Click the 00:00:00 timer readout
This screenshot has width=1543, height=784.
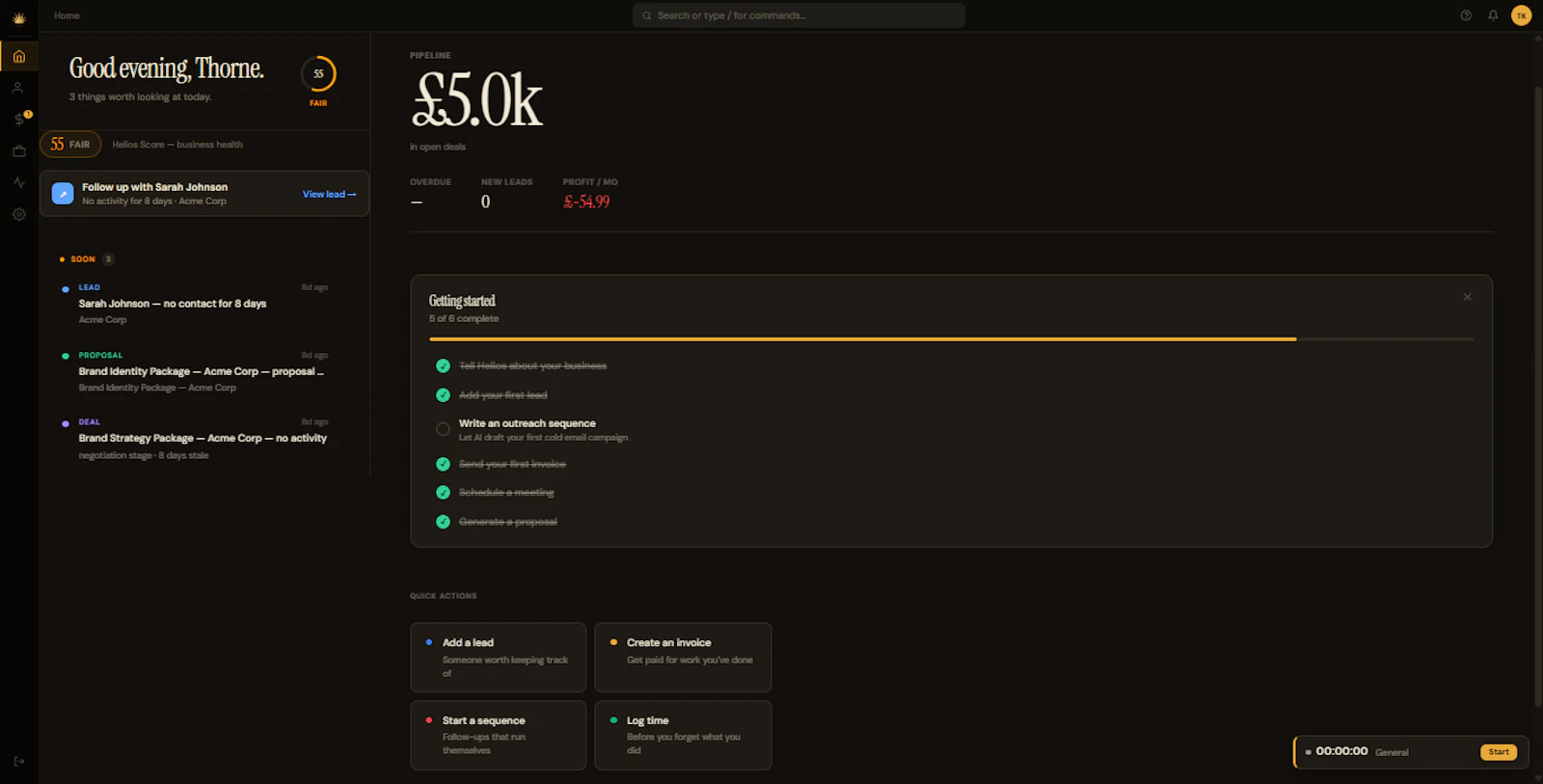click(x=1341, y=751)
